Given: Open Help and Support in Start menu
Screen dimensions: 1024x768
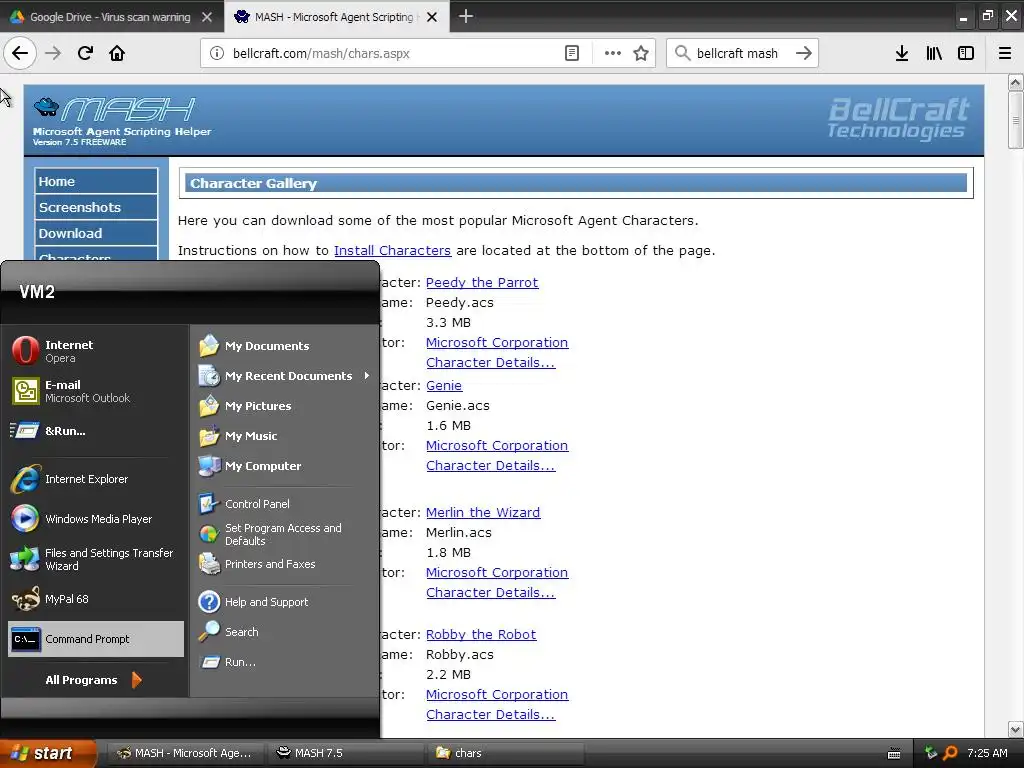Looking at the screenshot, I should [283, 602].
